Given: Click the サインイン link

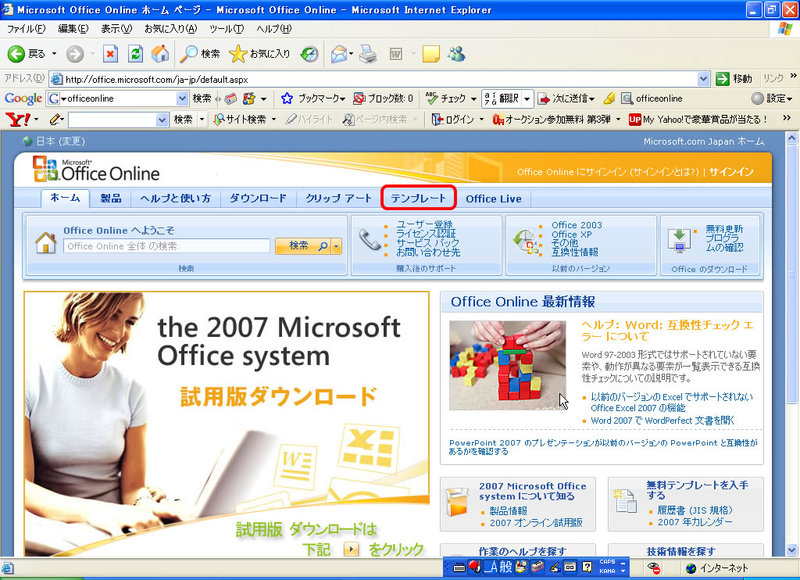Looking at the screenshot, I should pyautogui.click(x=731, y=171).
